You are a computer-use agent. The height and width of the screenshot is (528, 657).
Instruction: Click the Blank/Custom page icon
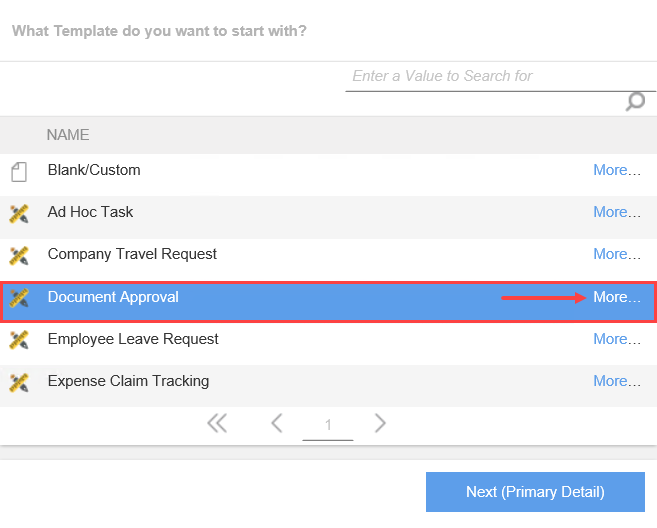coord(18,171)
